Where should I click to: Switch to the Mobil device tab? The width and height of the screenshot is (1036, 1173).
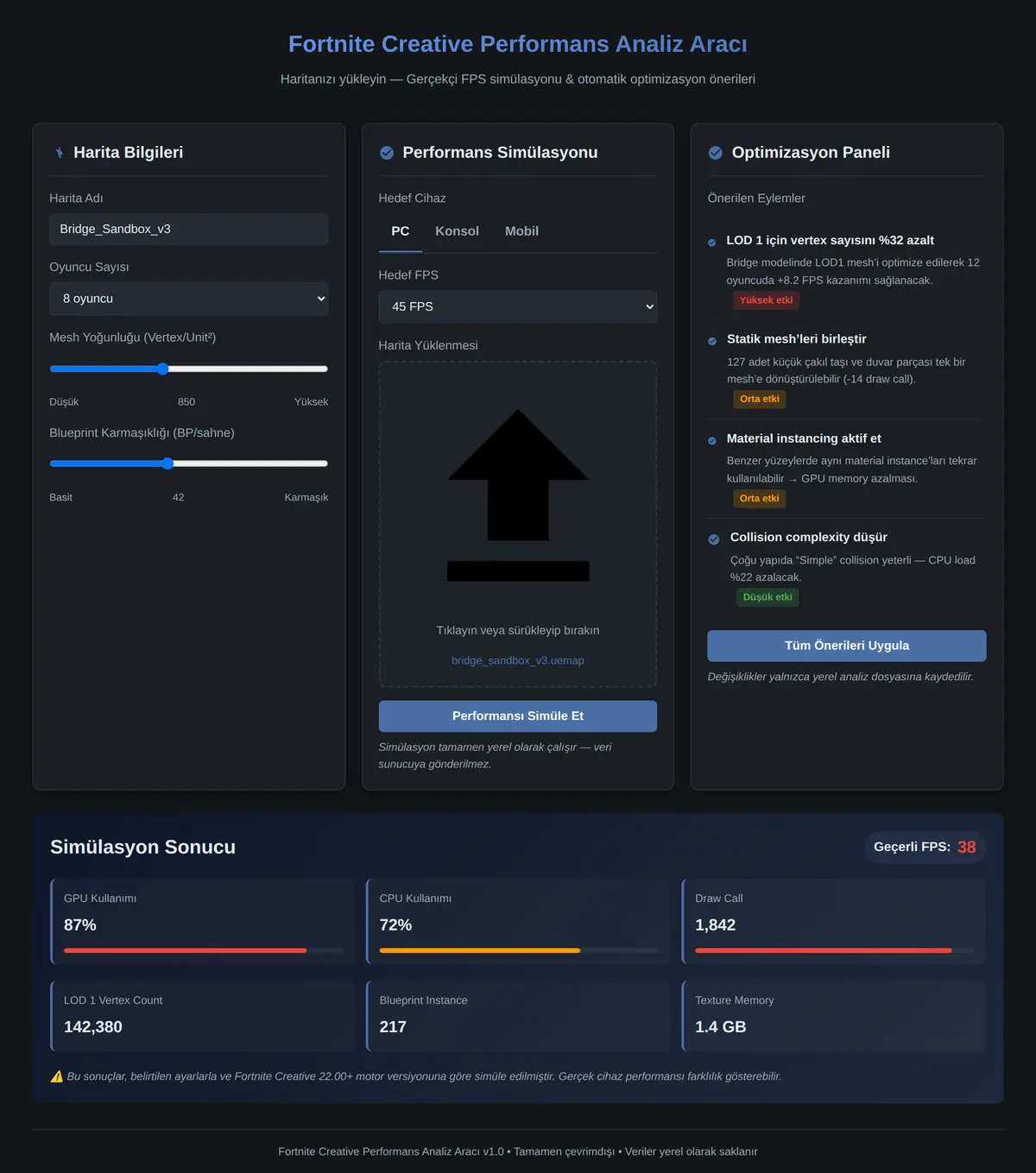[x=521, y=231]
